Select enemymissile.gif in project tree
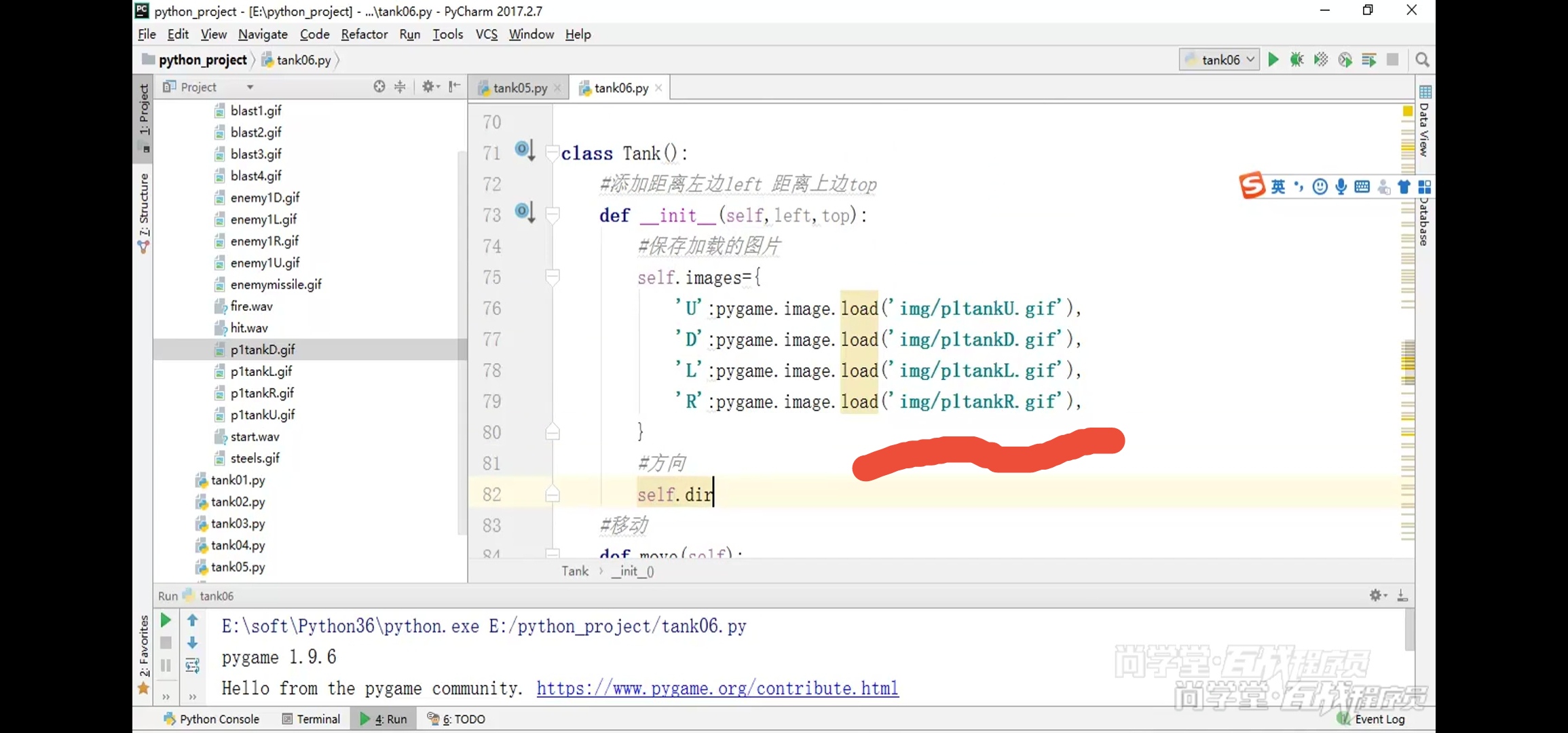The width and height of the screenshot is (1568, 733). point(276,284)
